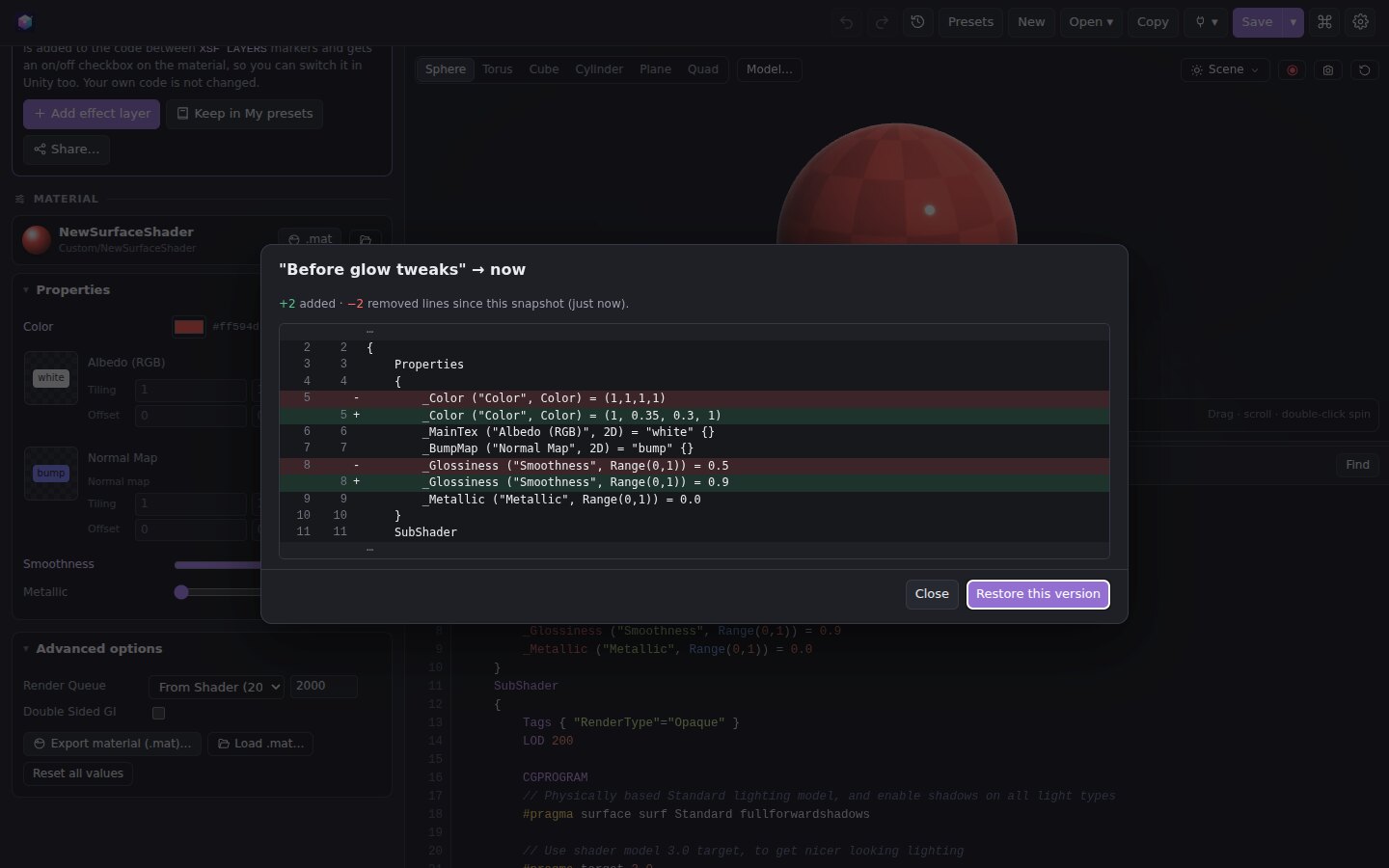Click Keep in My presets button
Viewport: 1389px width, 868px height.
(x=245, y=114)
